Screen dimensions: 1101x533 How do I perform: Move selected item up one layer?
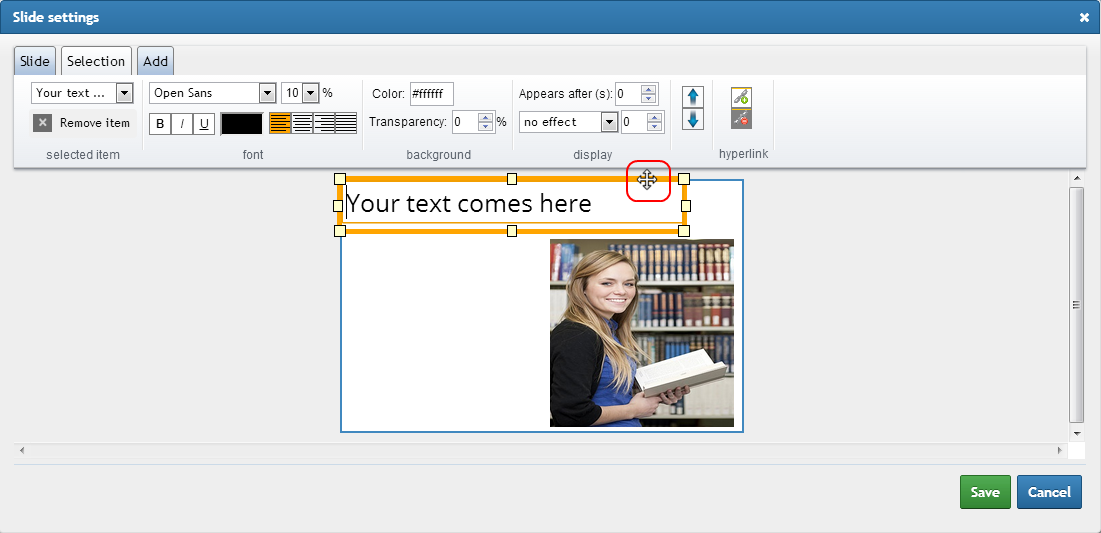(x=693, y=96)
